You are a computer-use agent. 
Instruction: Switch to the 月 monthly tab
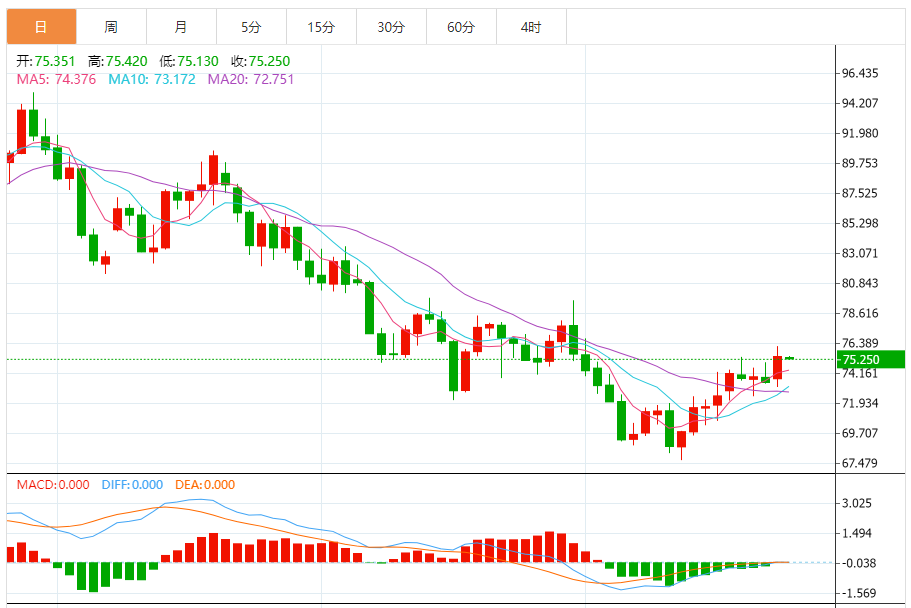click(181, 27)
